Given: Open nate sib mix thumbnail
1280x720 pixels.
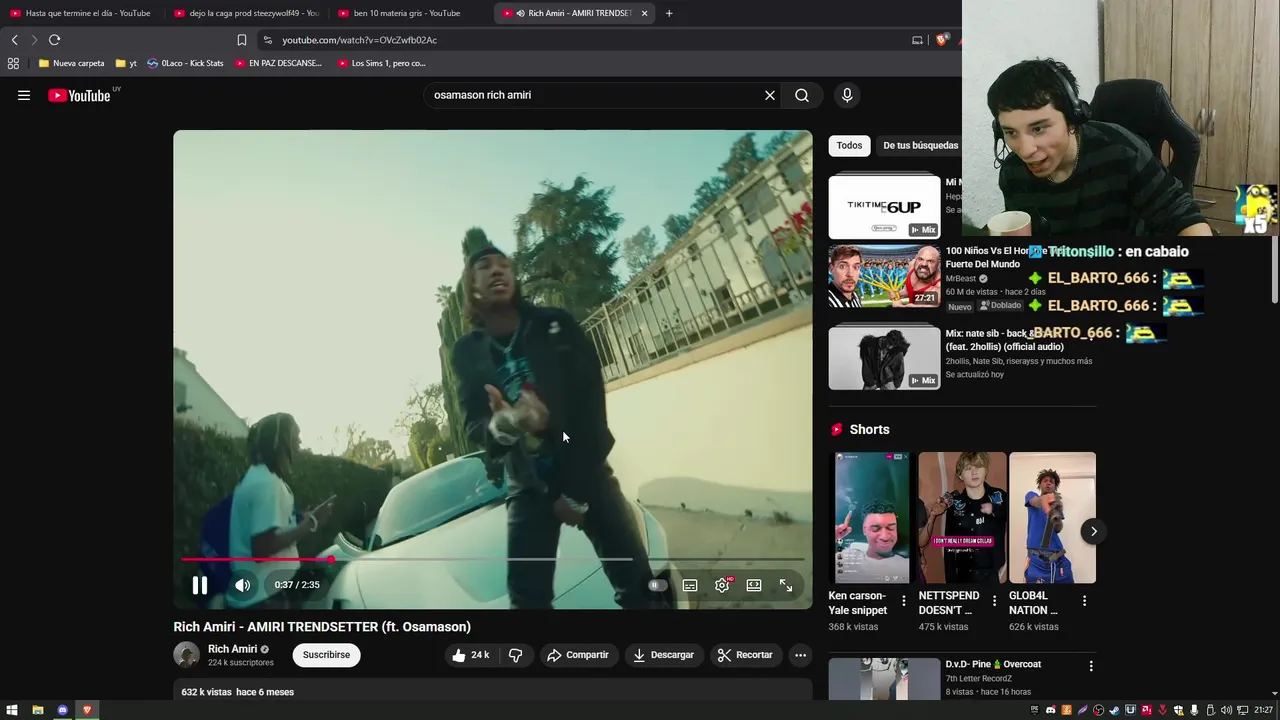Looking at the screenshot, I should [x=884, y=357].
